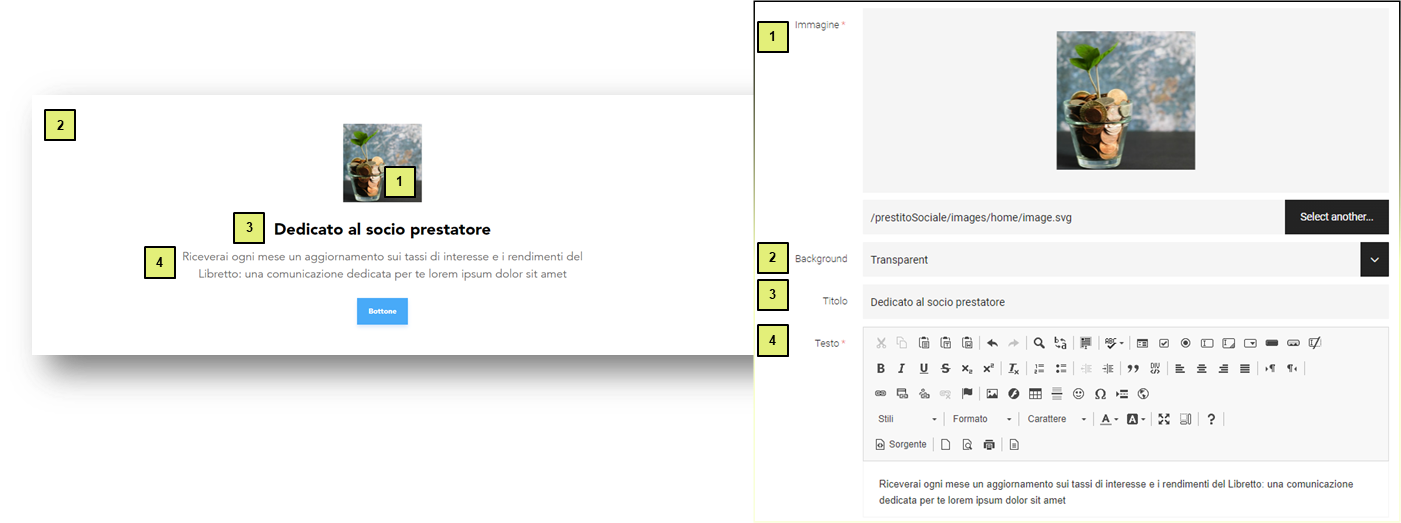1401x523 pixels.
Task: Toggle Bold formatting
Action: point(880,368)
